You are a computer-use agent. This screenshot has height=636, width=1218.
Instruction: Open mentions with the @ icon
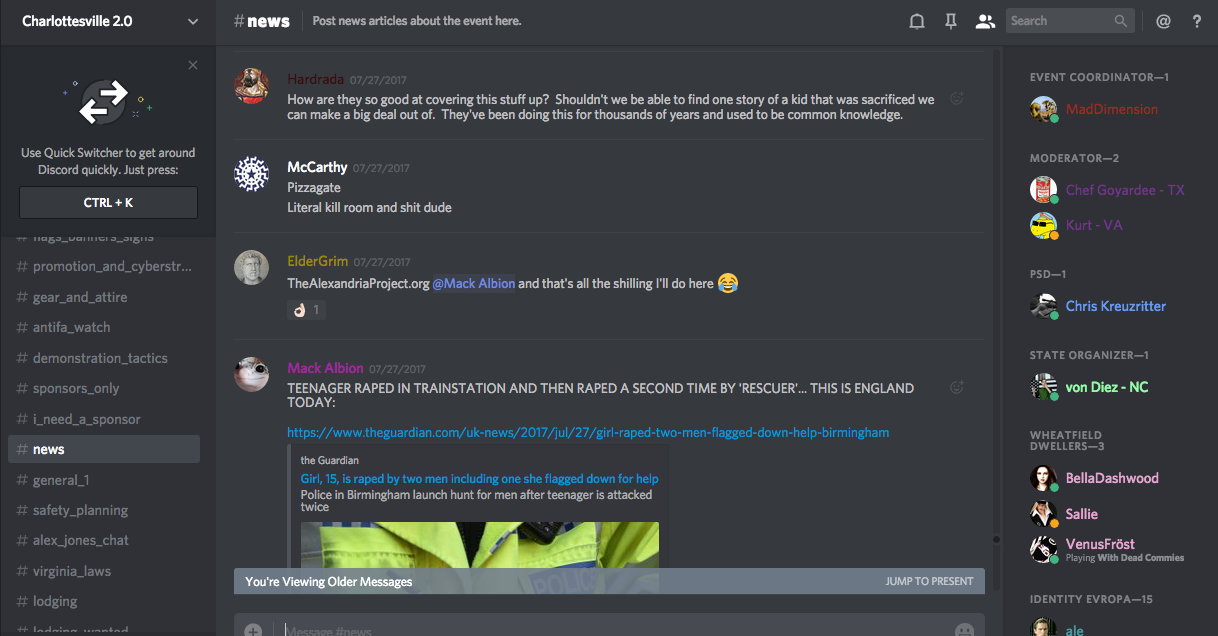tap(1163, 21)
